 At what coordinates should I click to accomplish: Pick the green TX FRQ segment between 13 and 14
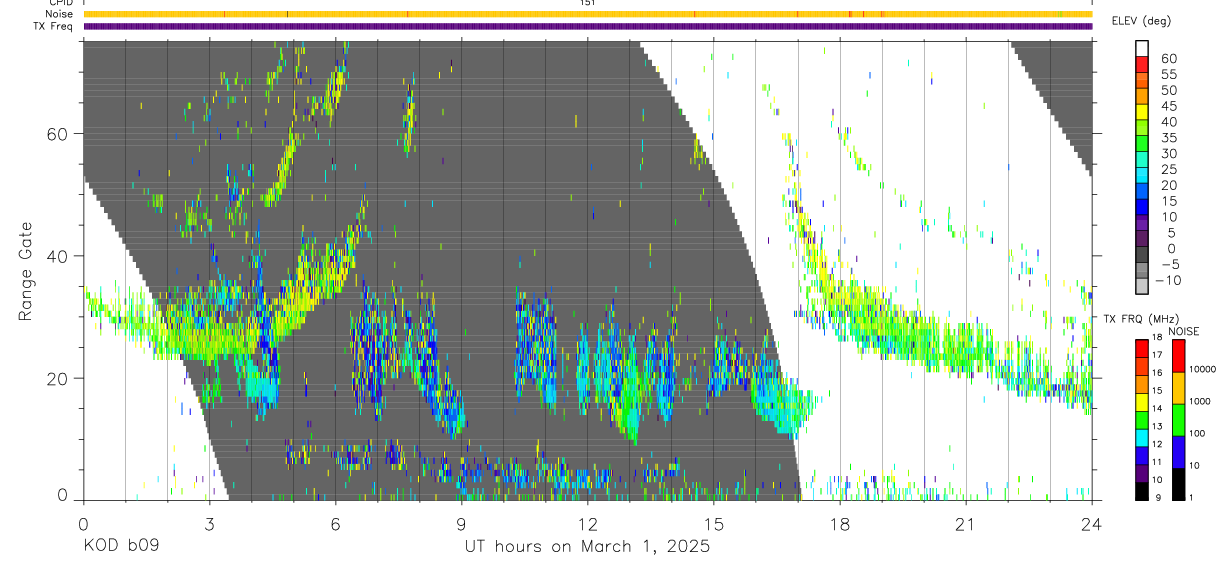pyautogui.click(x=1142, y=420)
